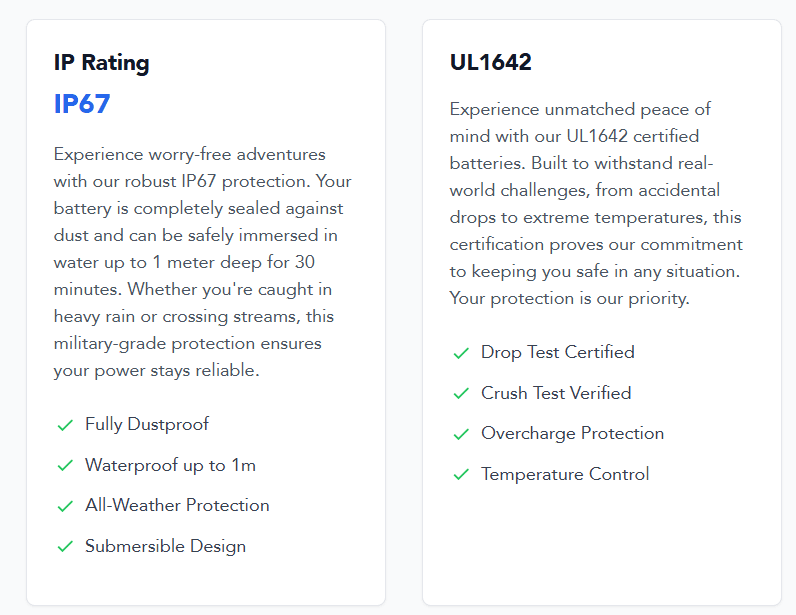Image resolution: width=796 pixels, height=615 pixels.
Task: Click the UL1642 certified batteries description text
Action: tap(597, 203)
